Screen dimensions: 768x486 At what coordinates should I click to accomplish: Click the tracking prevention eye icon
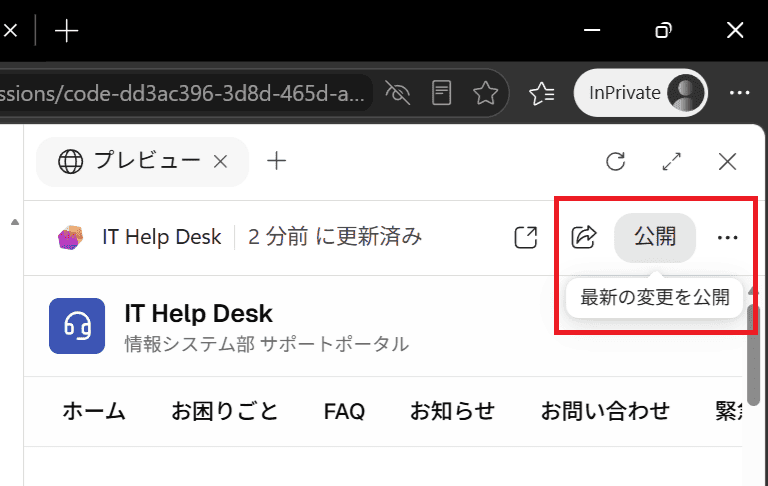[x=398, y=93]
